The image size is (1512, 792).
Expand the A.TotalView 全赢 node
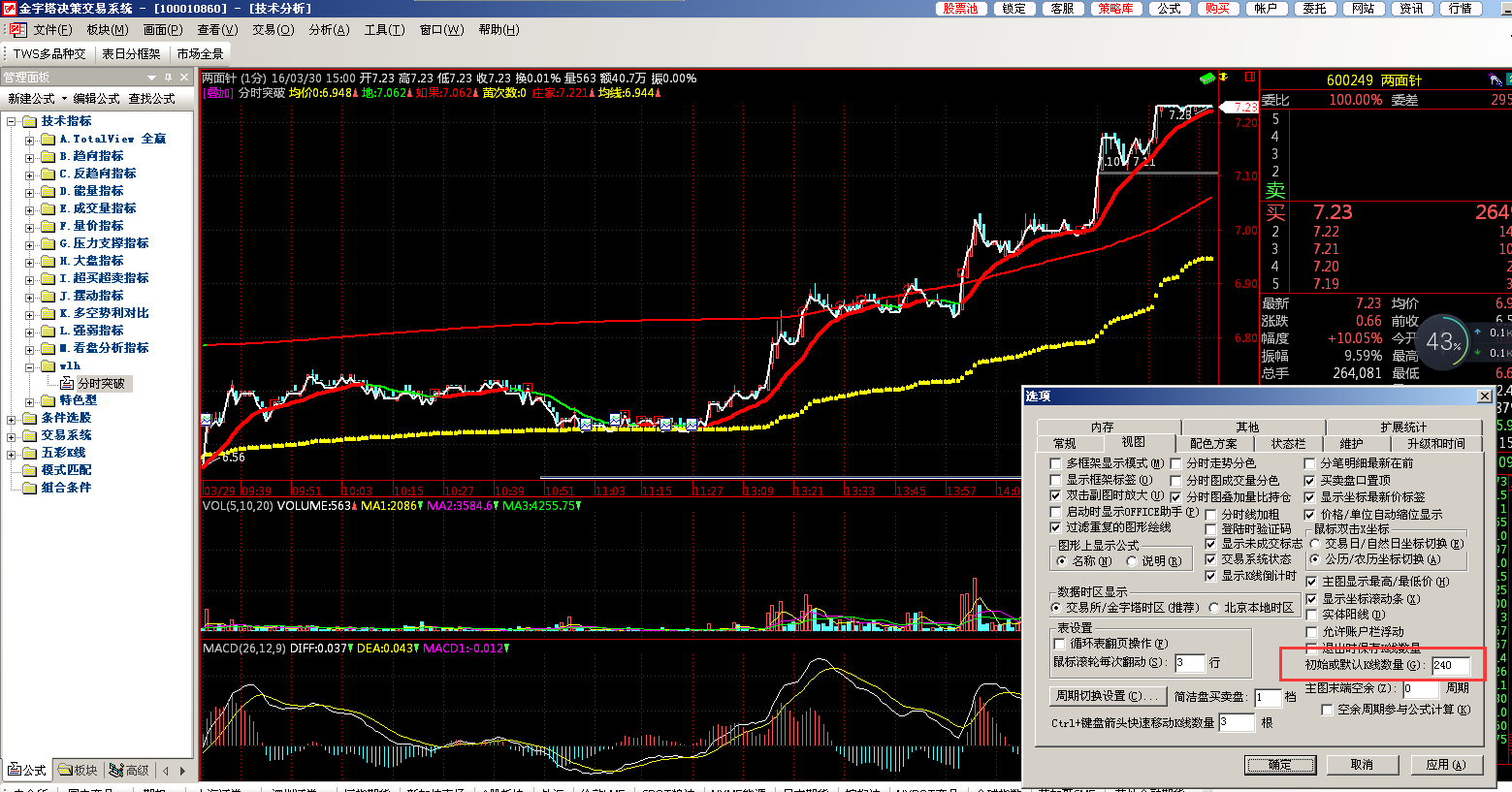30,140
